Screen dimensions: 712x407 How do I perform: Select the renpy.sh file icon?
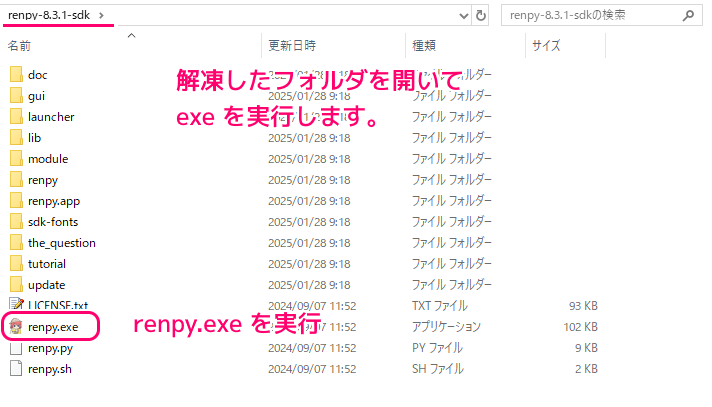coord(16,369)
